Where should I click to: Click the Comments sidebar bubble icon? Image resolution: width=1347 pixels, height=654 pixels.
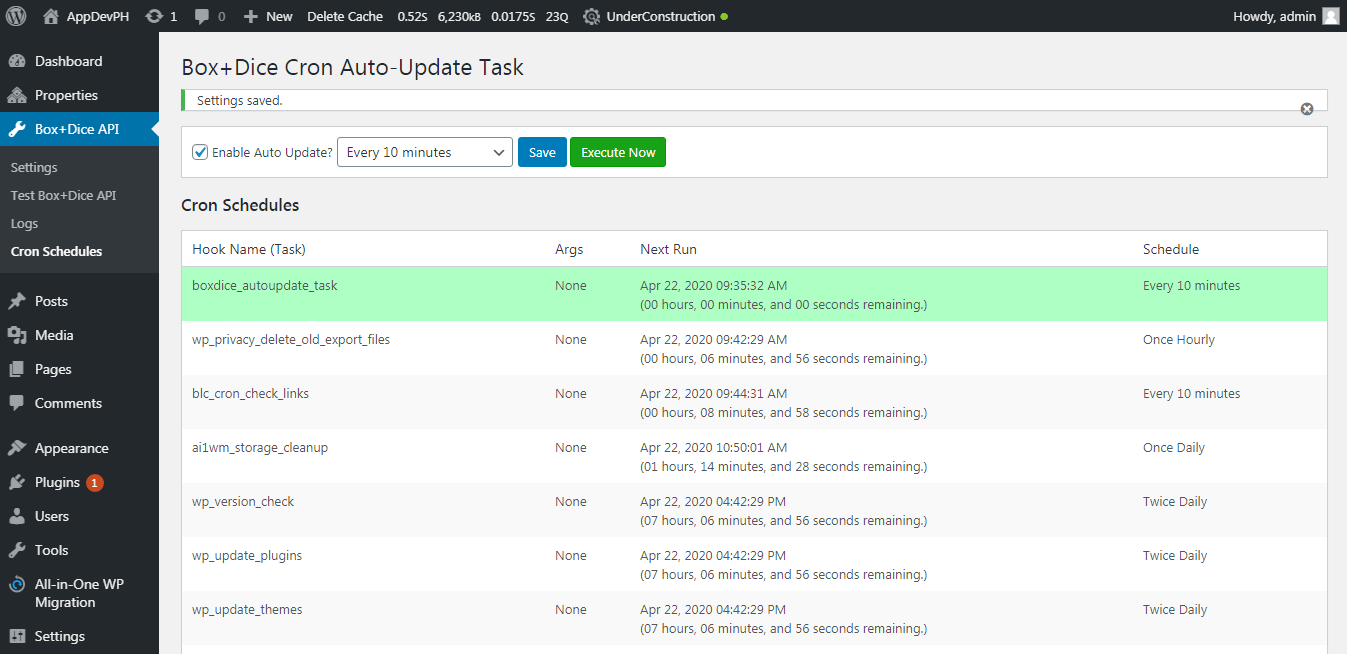(17, 403)
